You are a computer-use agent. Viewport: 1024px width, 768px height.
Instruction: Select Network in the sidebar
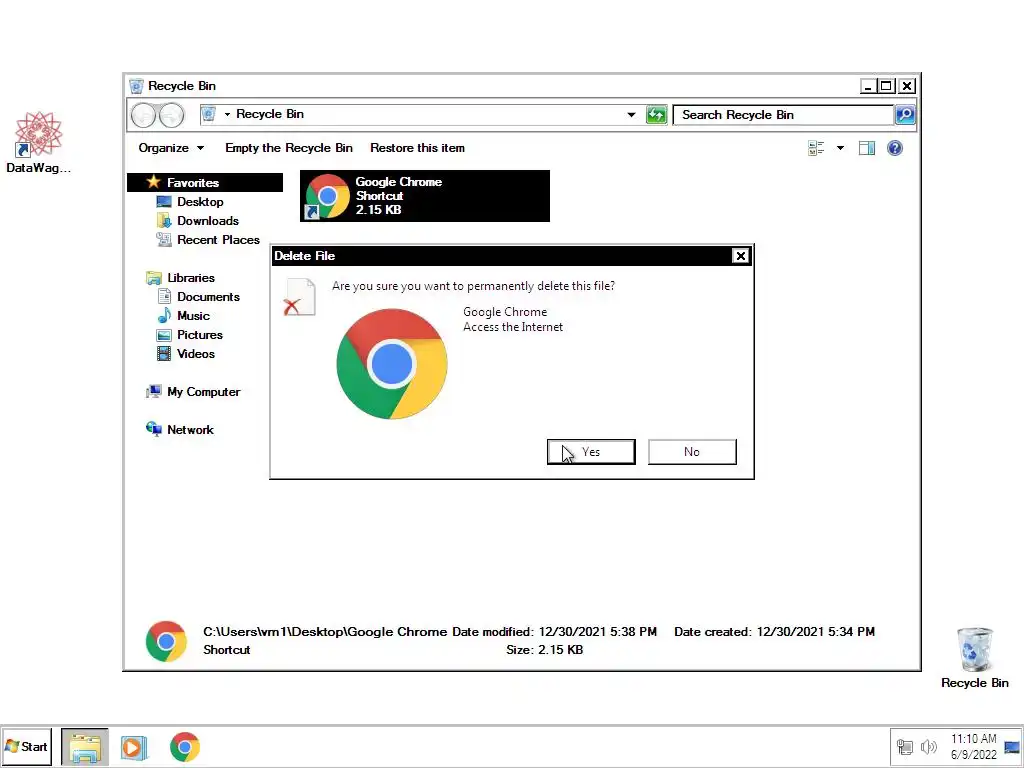190,430
